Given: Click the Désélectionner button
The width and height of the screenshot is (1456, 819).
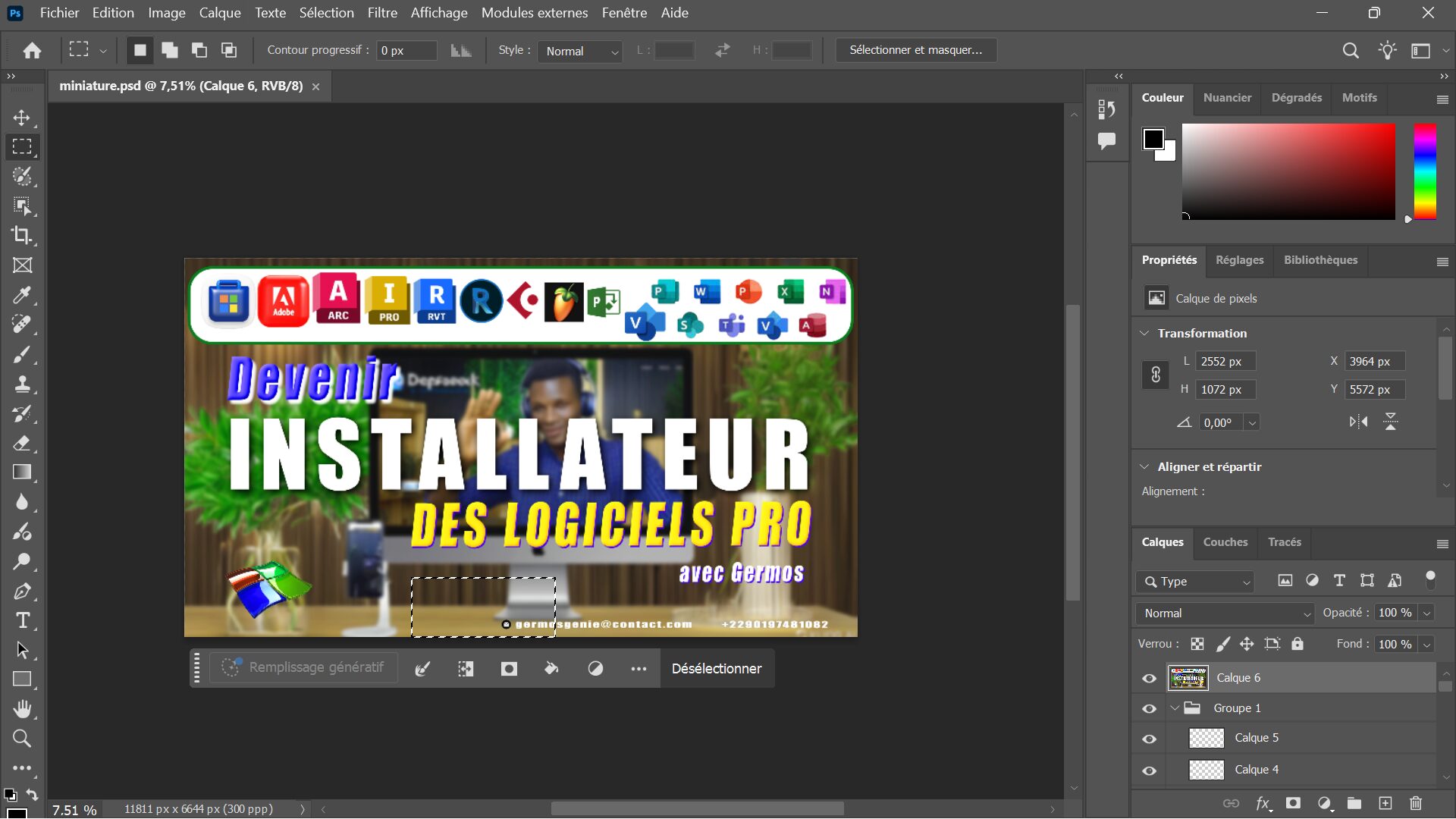Looking at the screenshot, I should click(x=717, y=668).
